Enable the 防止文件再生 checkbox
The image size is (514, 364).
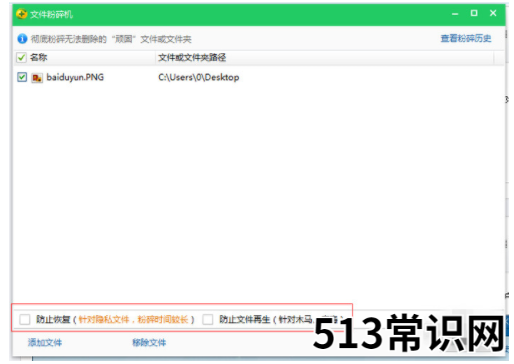[x=208, y=319]
